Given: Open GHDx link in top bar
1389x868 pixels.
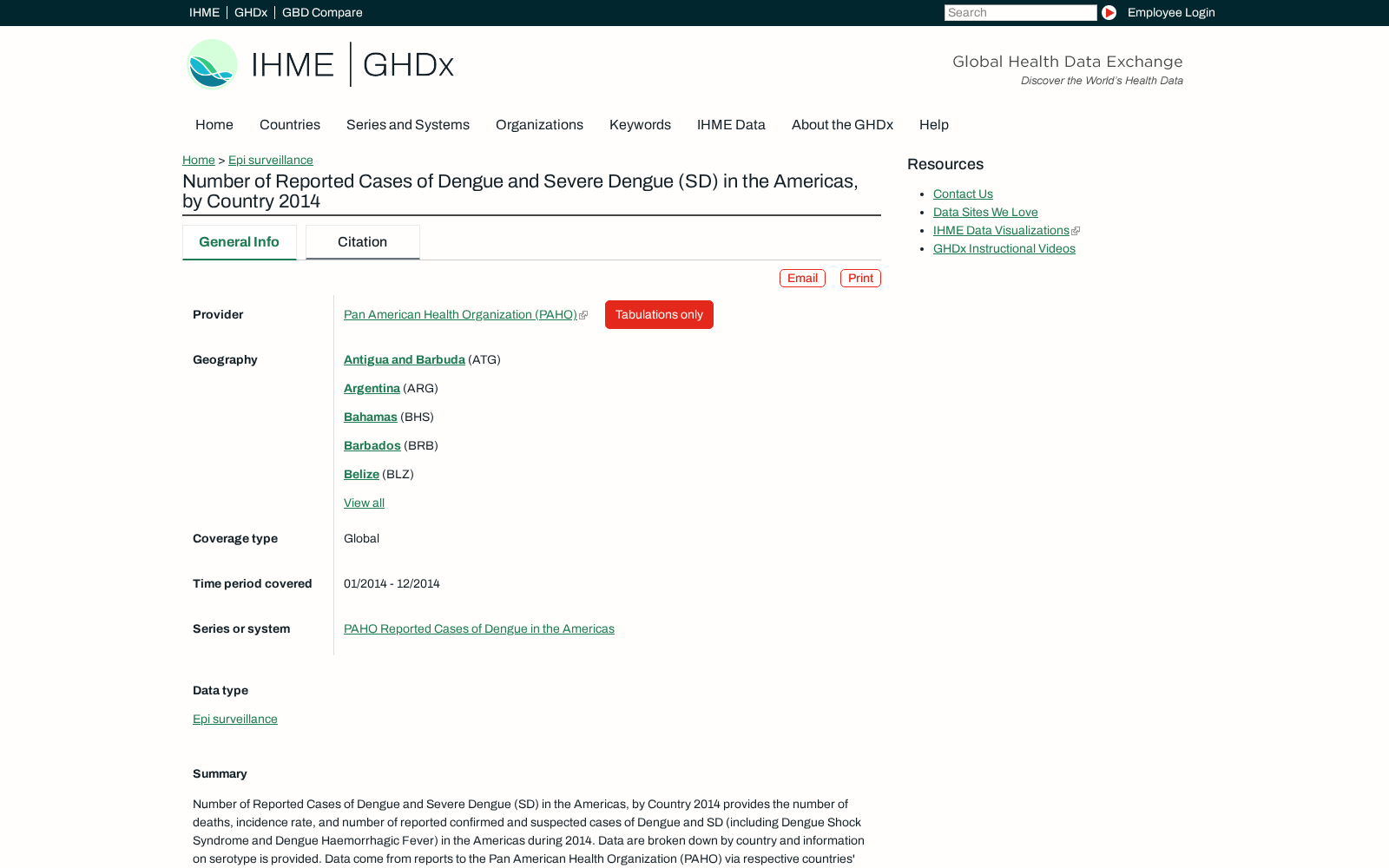Looking at the screenshot, I should click(x=250, y=12).
